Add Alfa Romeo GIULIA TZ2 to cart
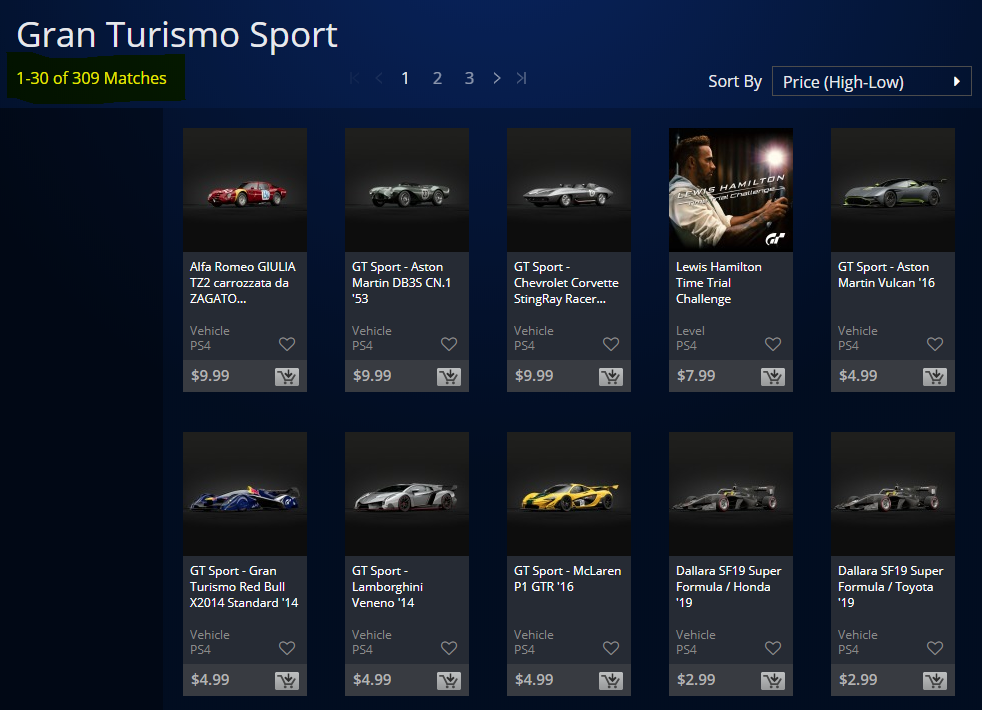982x710 pixels. (x=286, y=377)
